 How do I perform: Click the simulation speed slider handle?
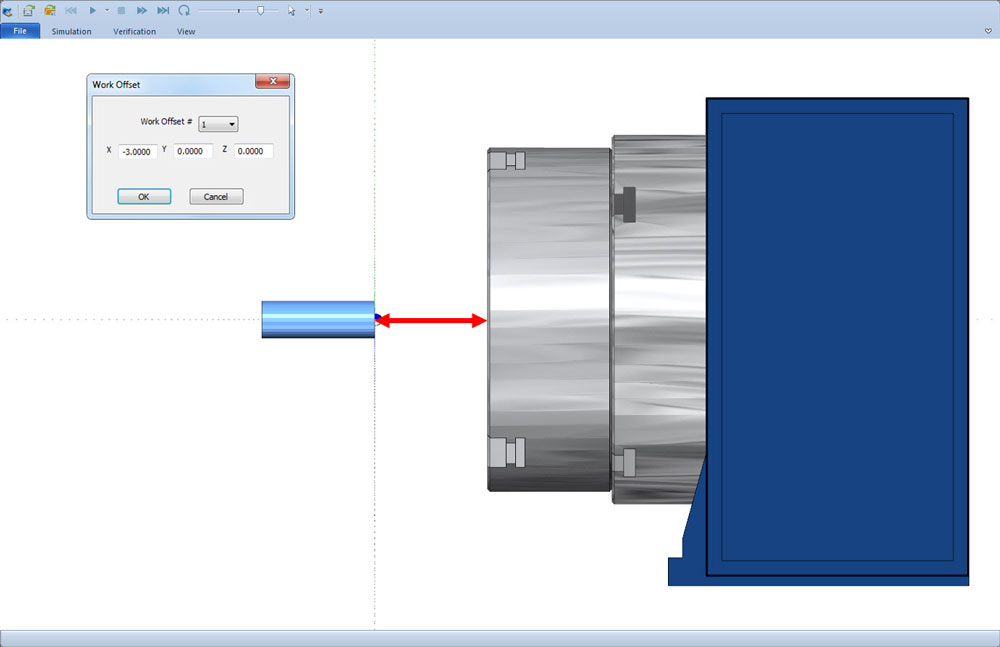(x=260, y=10)
